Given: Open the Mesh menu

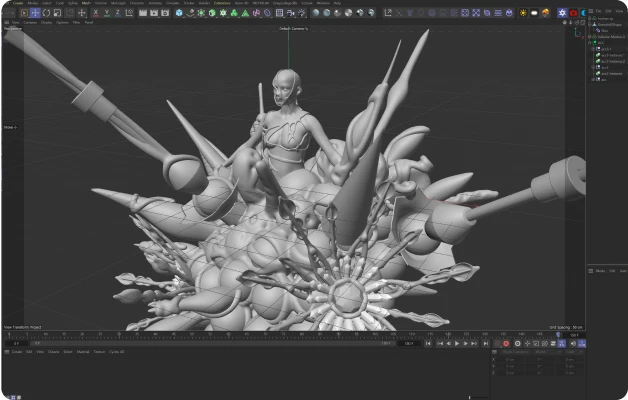Looking at the screenshot, I should point(86,3).
